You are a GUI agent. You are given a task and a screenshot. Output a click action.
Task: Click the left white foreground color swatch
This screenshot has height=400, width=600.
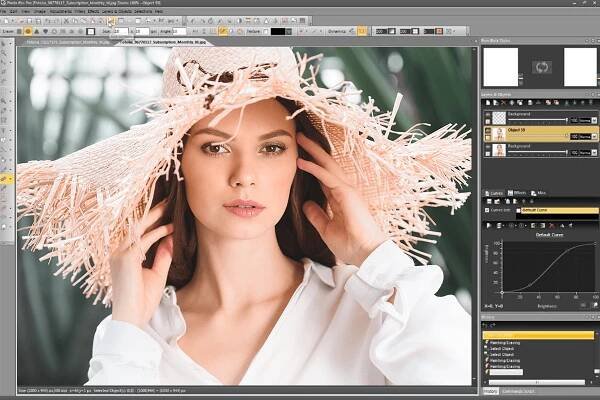click(500, 66)
